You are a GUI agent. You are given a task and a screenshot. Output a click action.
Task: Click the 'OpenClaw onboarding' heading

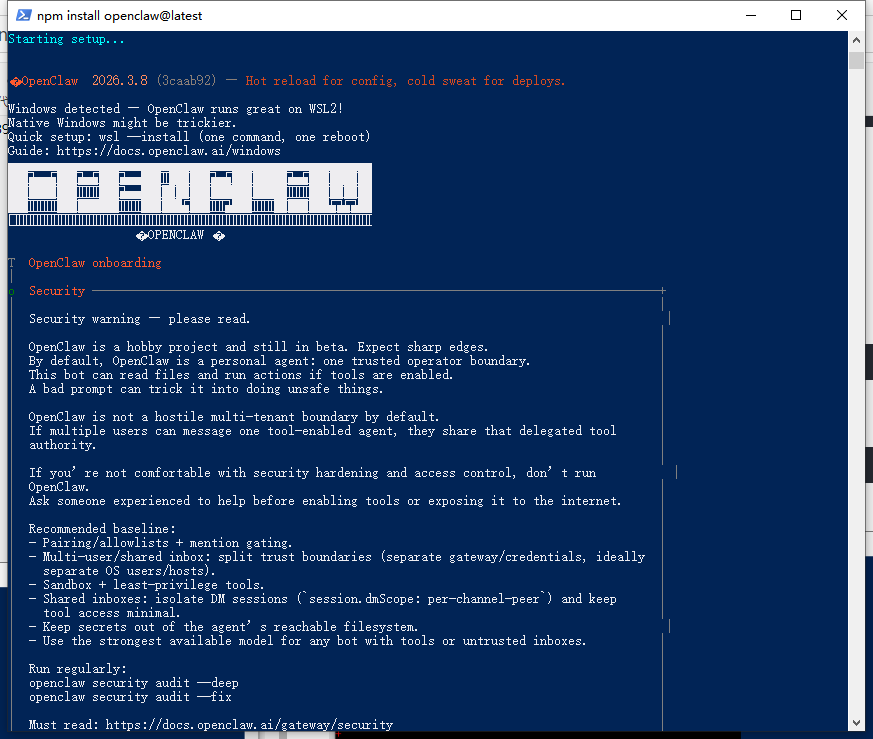coord(95,263)
